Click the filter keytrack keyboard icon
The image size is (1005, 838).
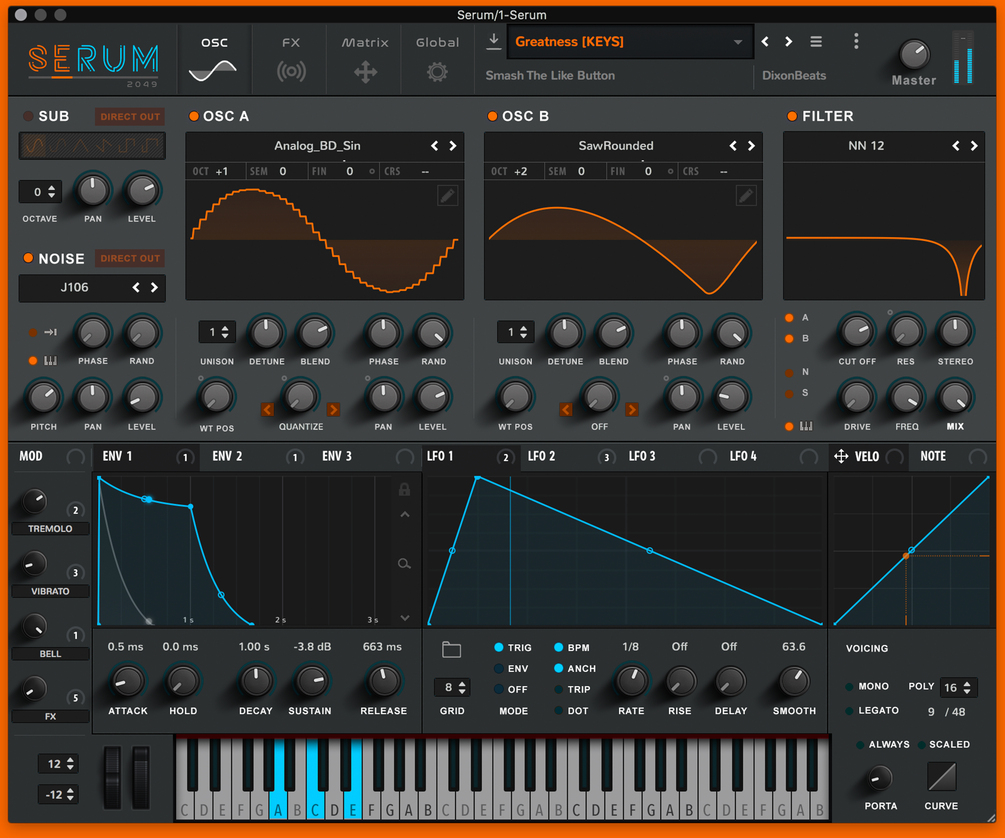tap(806, 426)
